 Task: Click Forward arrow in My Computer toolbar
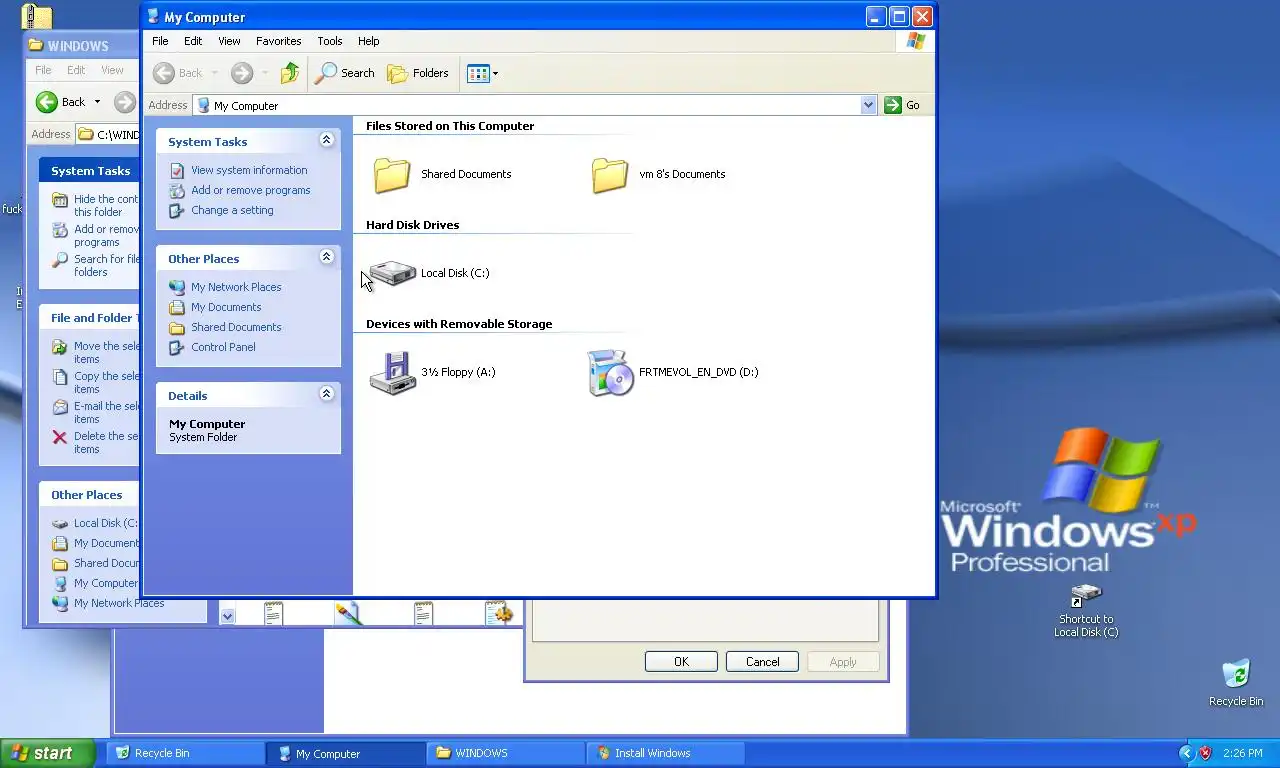point(241,73)
